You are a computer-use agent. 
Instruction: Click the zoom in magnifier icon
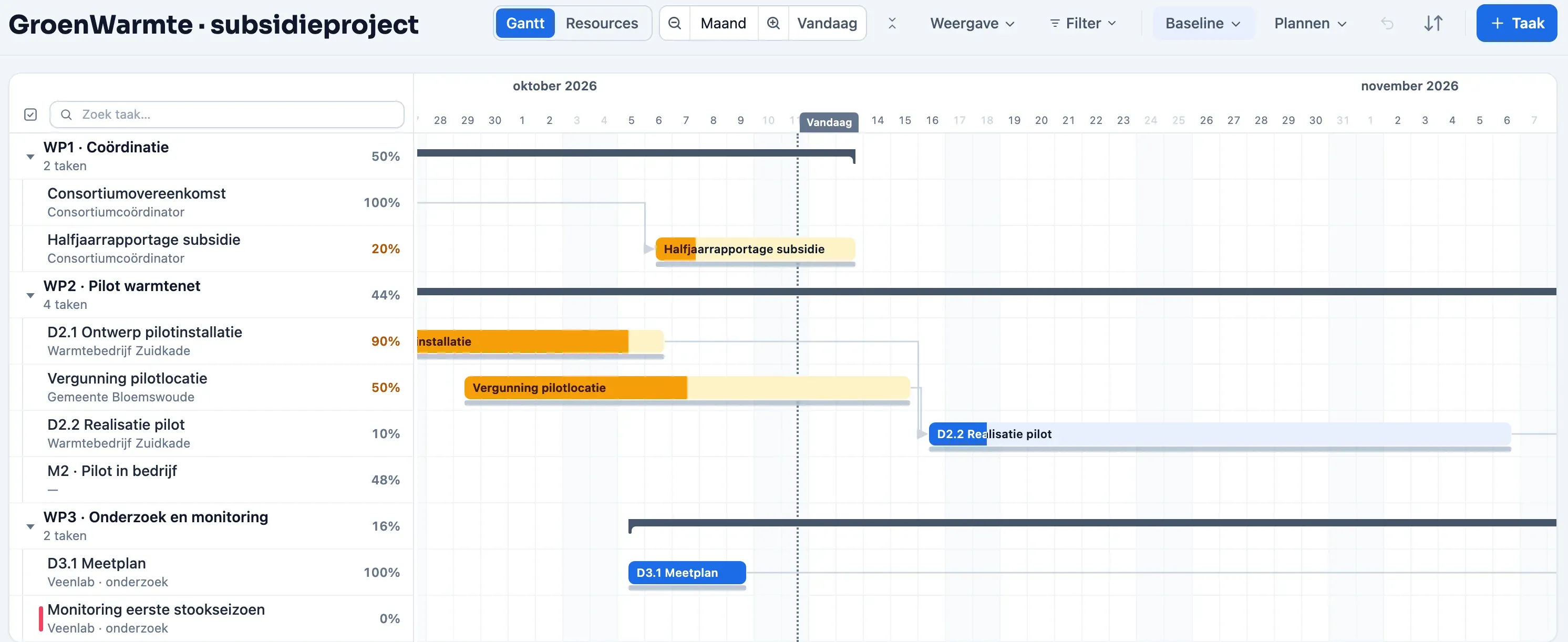(773, 23)
